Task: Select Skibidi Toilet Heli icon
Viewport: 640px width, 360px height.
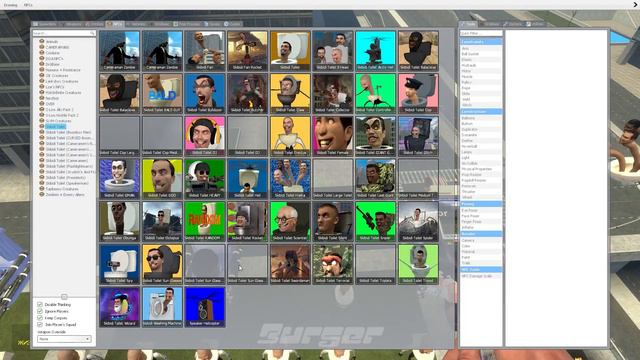Action: point(247,179)
